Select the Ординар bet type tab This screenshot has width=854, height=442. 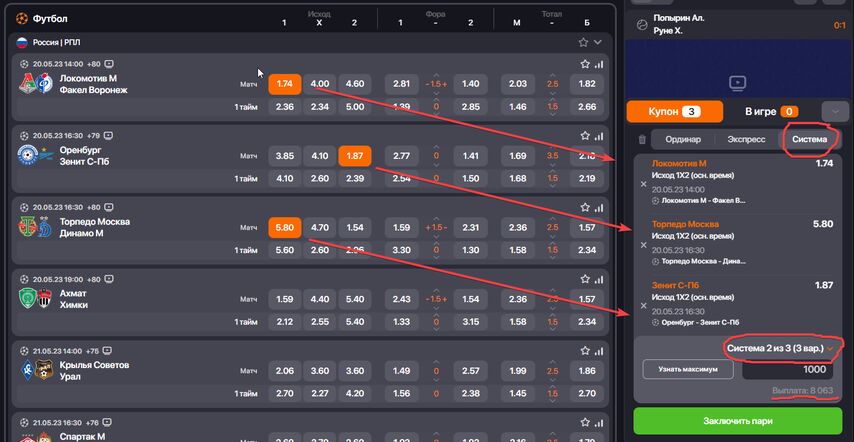click(683, 139)
